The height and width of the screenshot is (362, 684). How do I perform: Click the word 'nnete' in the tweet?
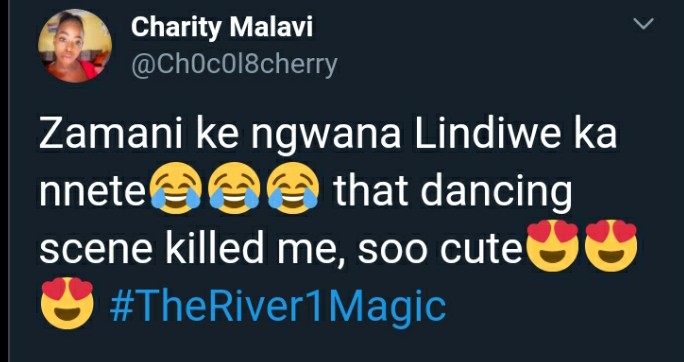pos(94,192)
